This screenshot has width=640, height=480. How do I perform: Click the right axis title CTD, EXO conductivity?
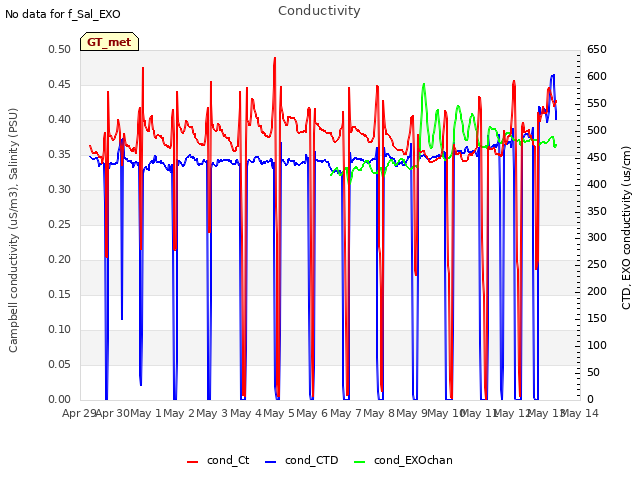626,228
